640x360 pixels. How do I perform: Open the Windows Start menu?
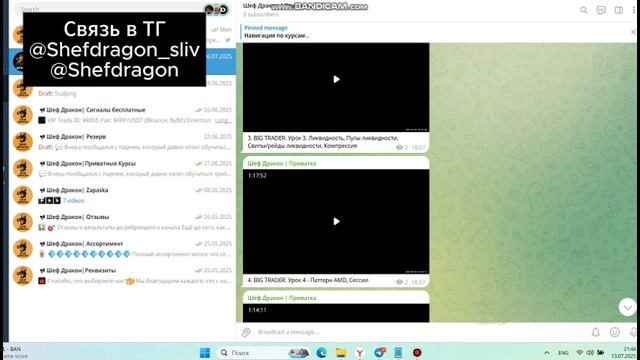(205, 353)
